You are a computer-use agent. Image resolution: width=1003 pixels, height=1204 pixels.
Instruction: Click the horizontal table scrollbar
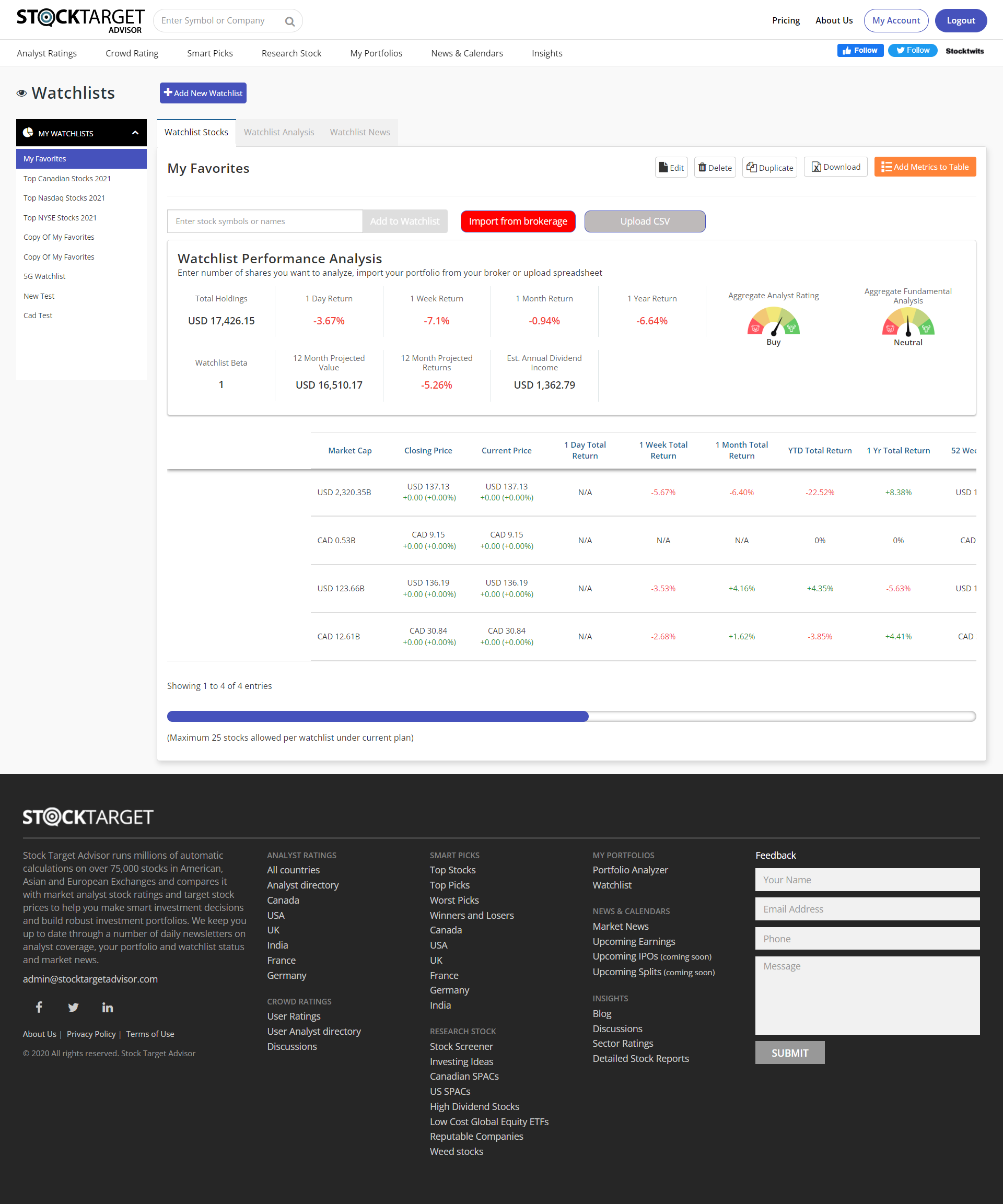377,716
